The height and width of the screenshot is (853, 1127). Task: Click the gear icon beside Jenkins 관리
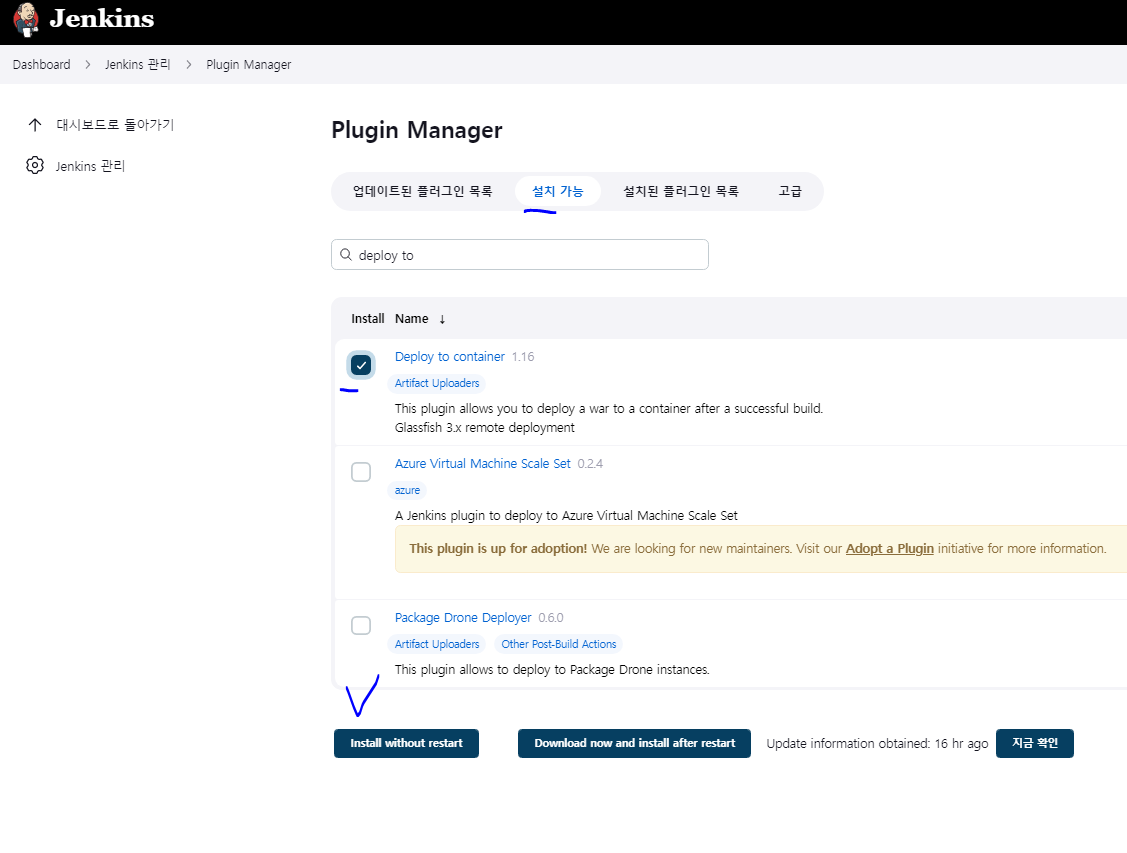click(34, 165)
